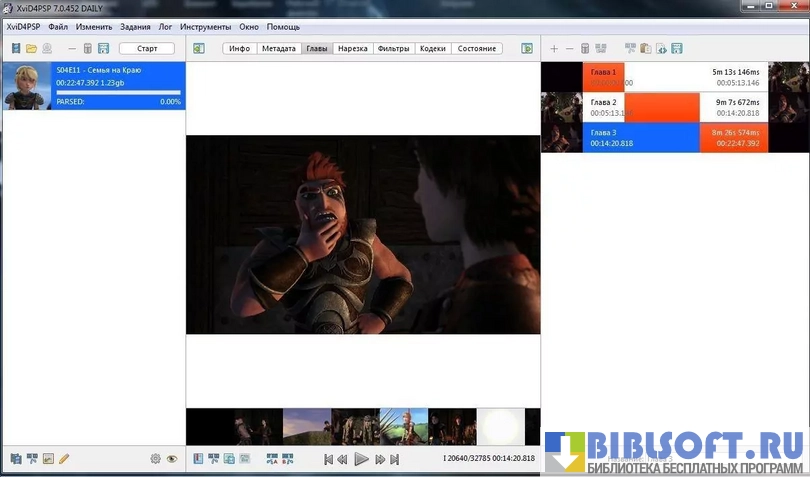Click the minus icon to remove a chapter
810x477 pixels.
point(570,48)
